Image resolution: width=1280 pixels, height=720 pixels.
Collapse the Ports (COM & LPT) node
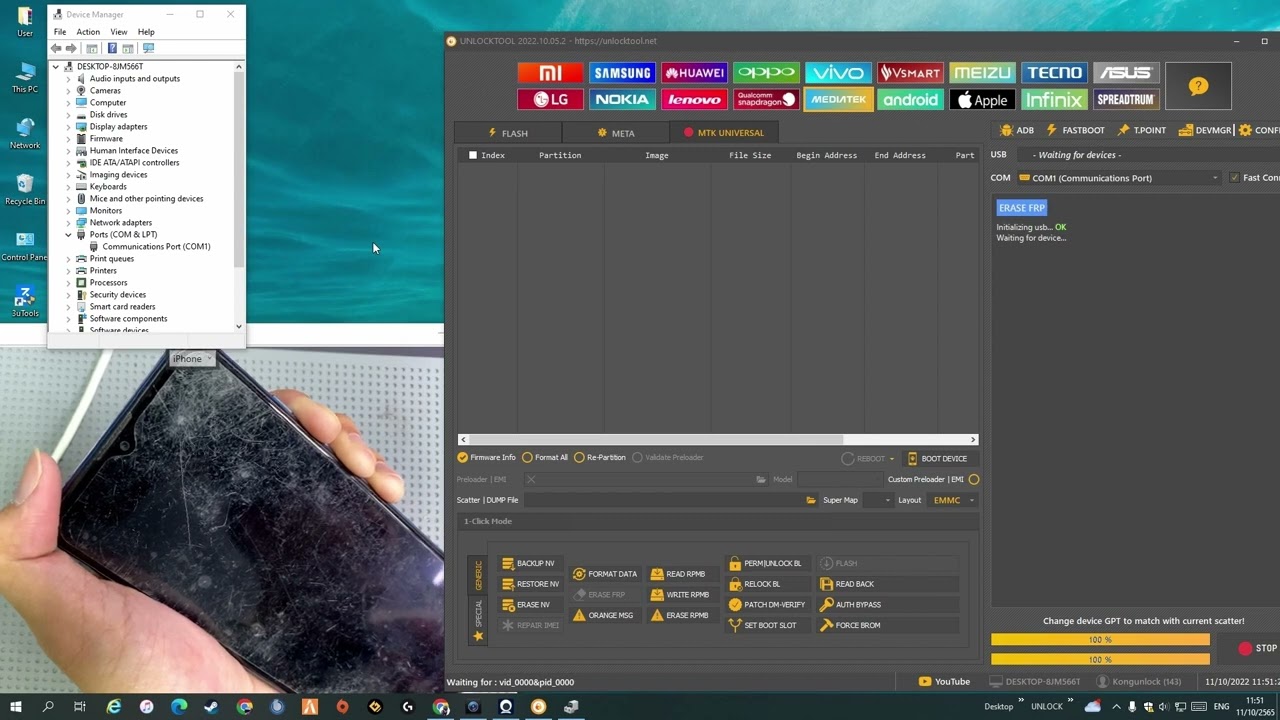tap(68, 235)
